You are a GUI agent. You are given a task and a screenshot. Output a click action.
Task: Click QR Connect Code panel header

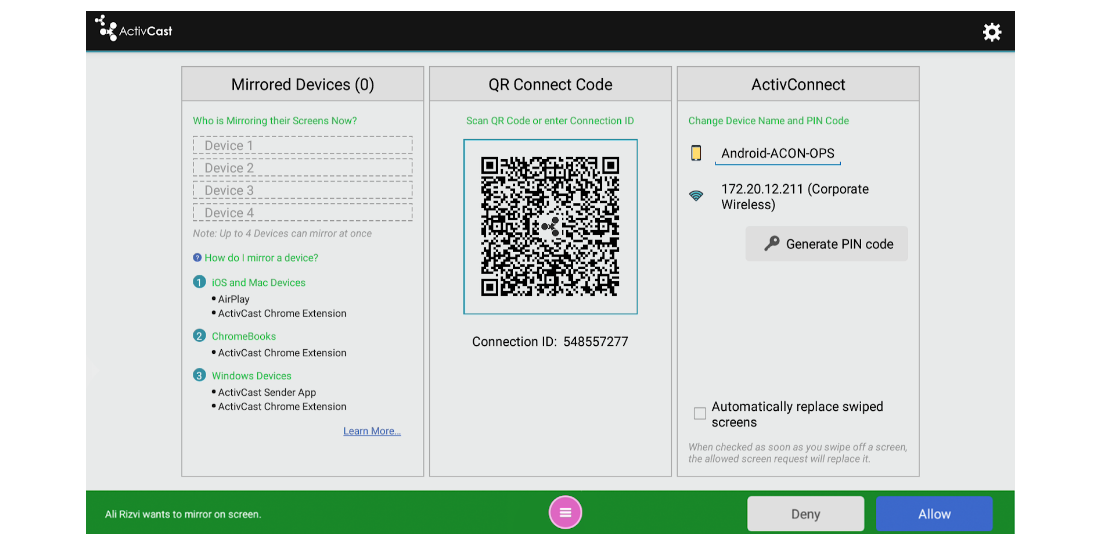[x=550, y=84]
